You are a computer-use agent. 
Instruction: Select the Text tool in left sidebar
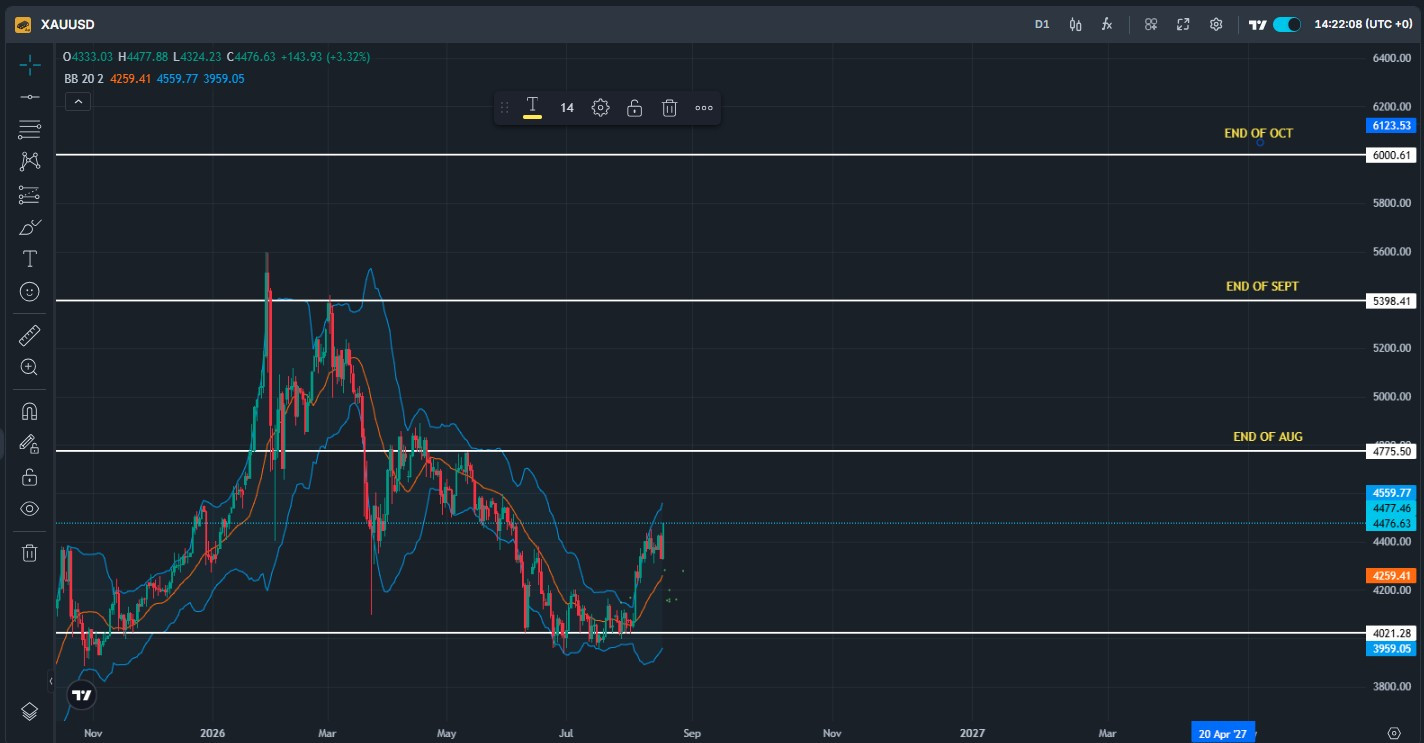30,259
